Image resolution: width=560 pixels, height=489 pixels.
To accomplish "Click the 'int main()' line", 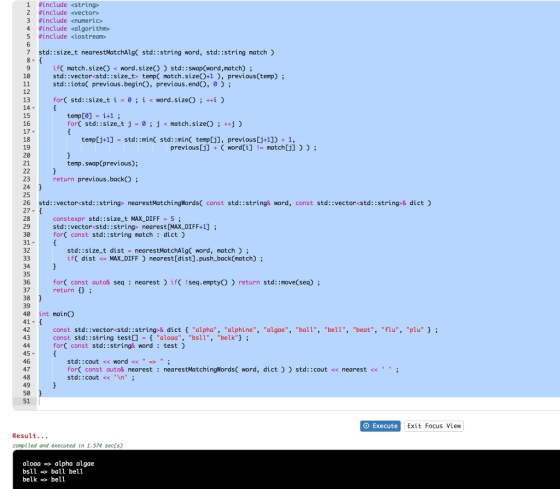I will click(56, 314).
